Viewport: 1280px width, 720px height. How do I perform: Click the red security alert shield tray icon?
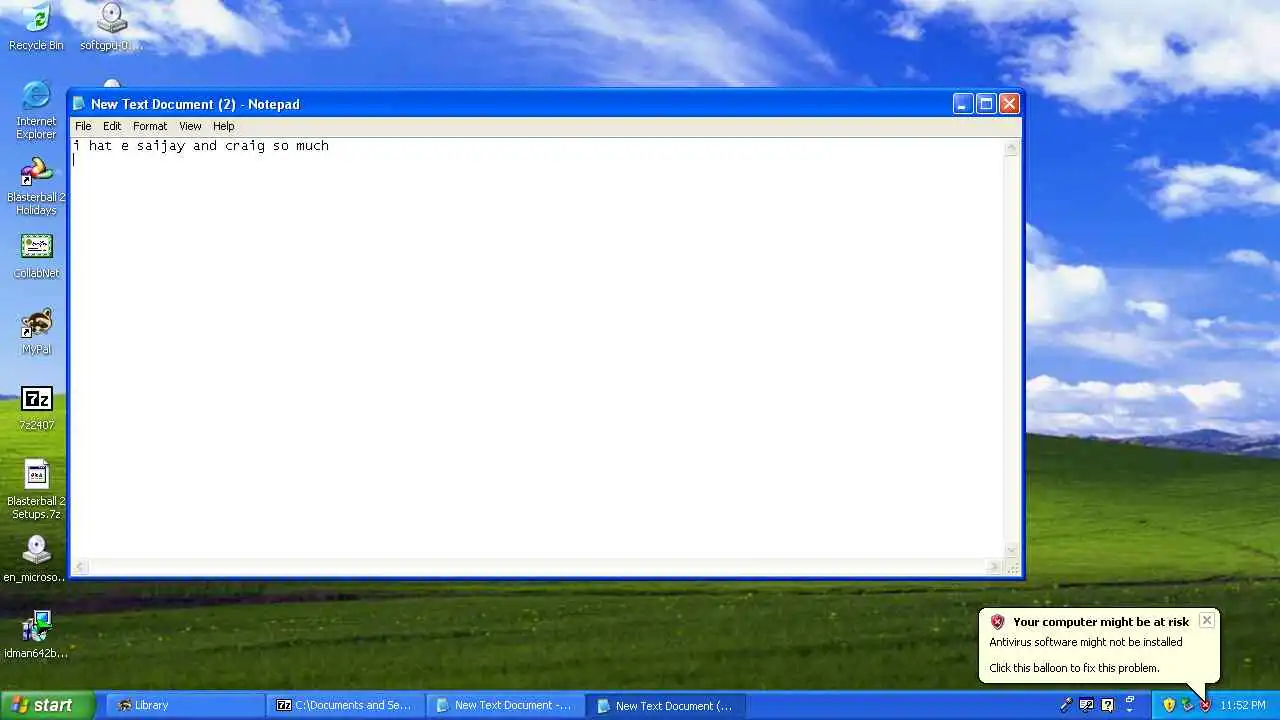click(x=1206, y=706)
